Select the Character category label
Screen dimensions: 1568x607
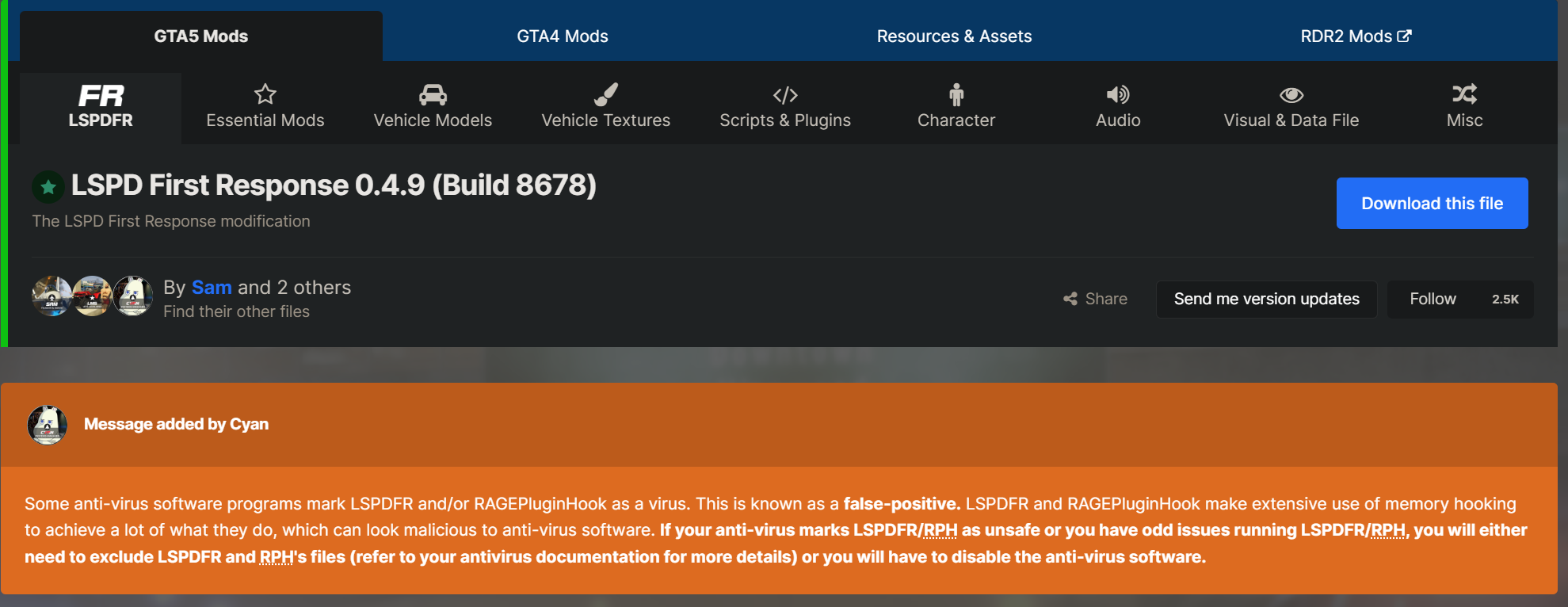click(956, 120)
